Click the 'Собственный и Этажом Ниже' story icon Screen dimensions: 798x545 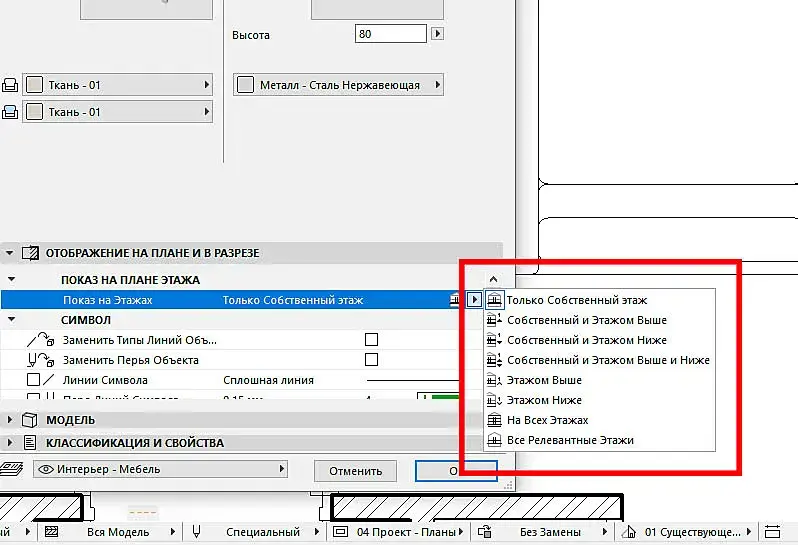pos(494,340)
